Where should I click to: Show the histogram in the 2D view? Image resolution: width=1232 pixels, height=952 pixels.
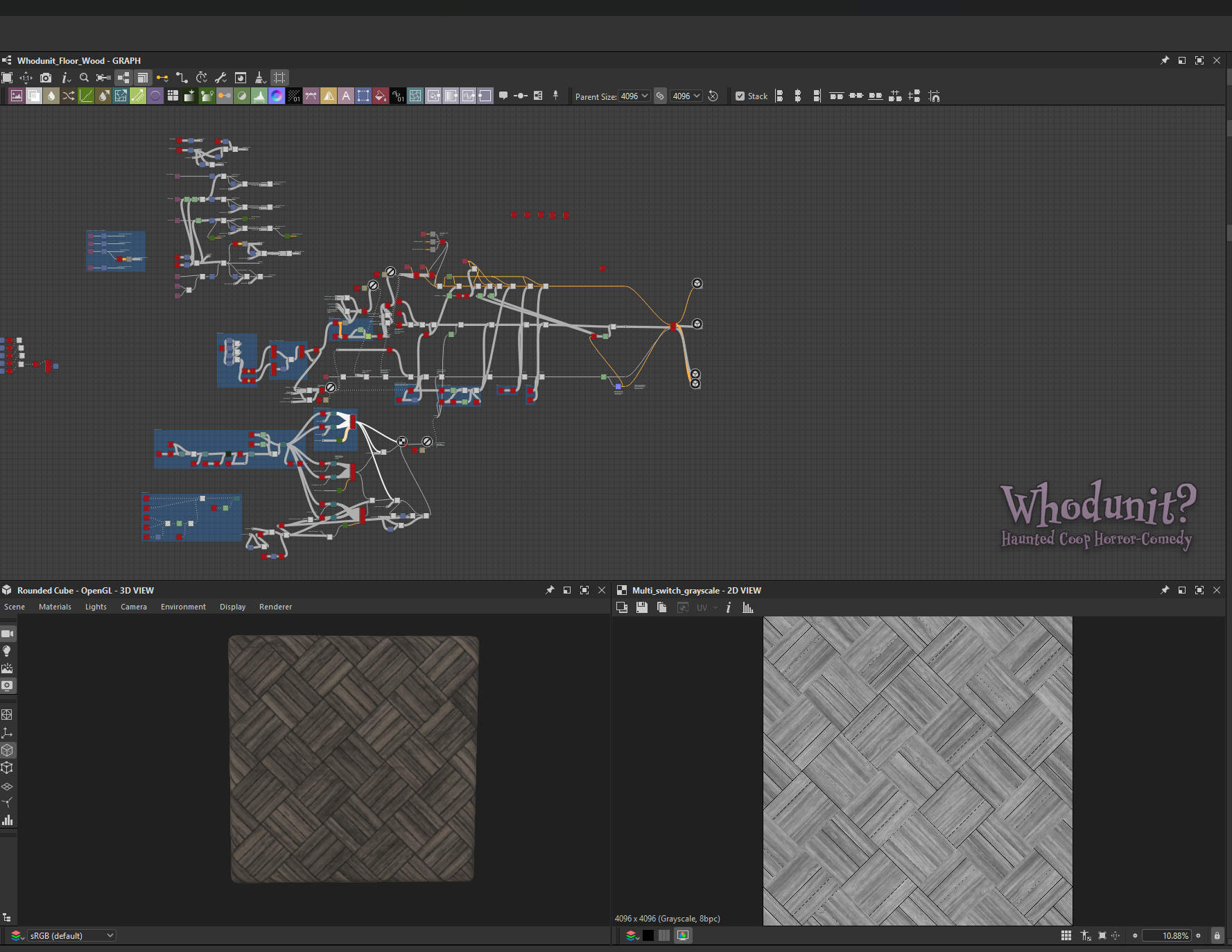[x=748, y=607]
